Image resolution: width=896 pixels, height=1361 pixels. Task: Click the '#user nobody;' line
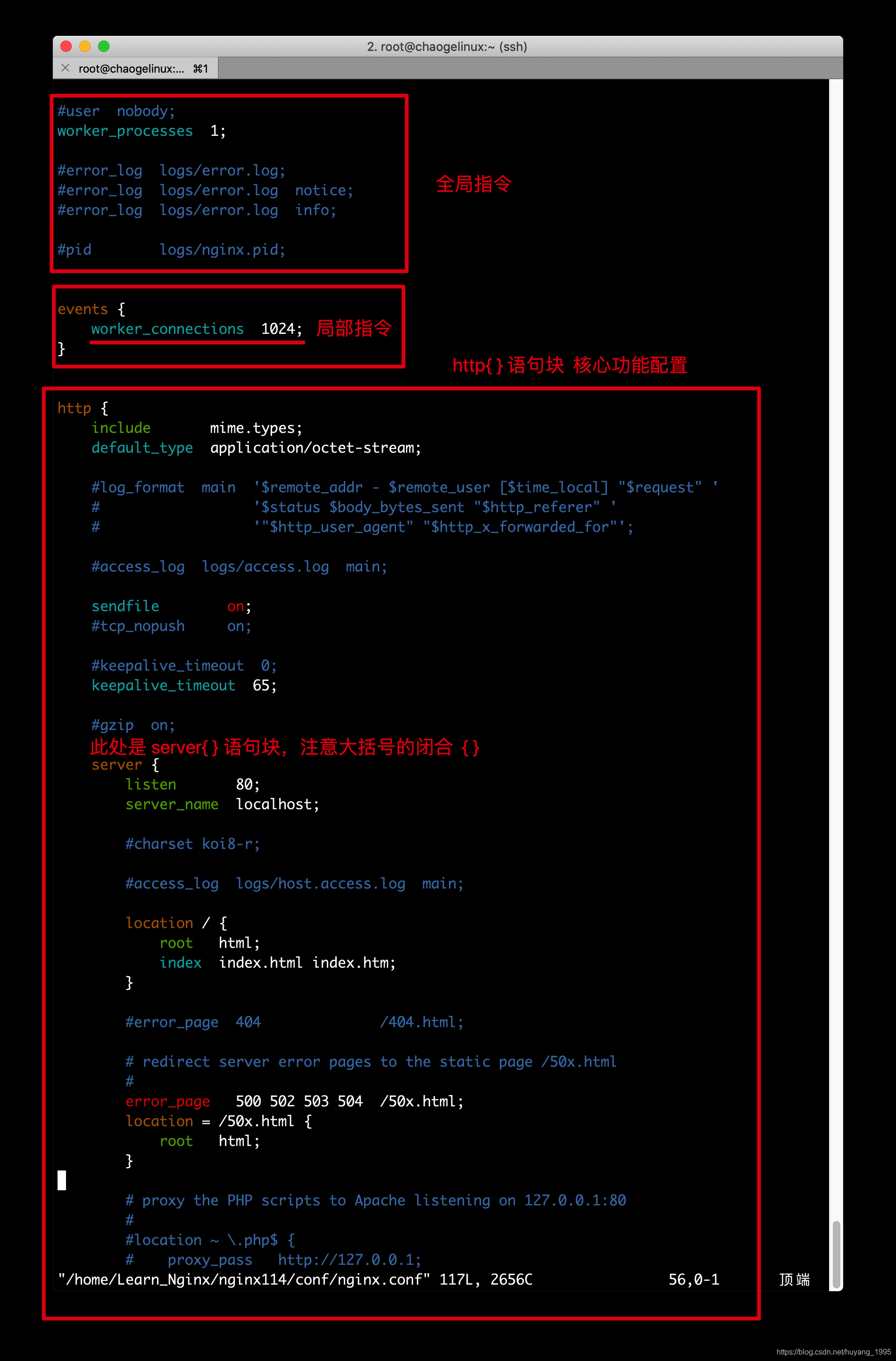[116, 111]
